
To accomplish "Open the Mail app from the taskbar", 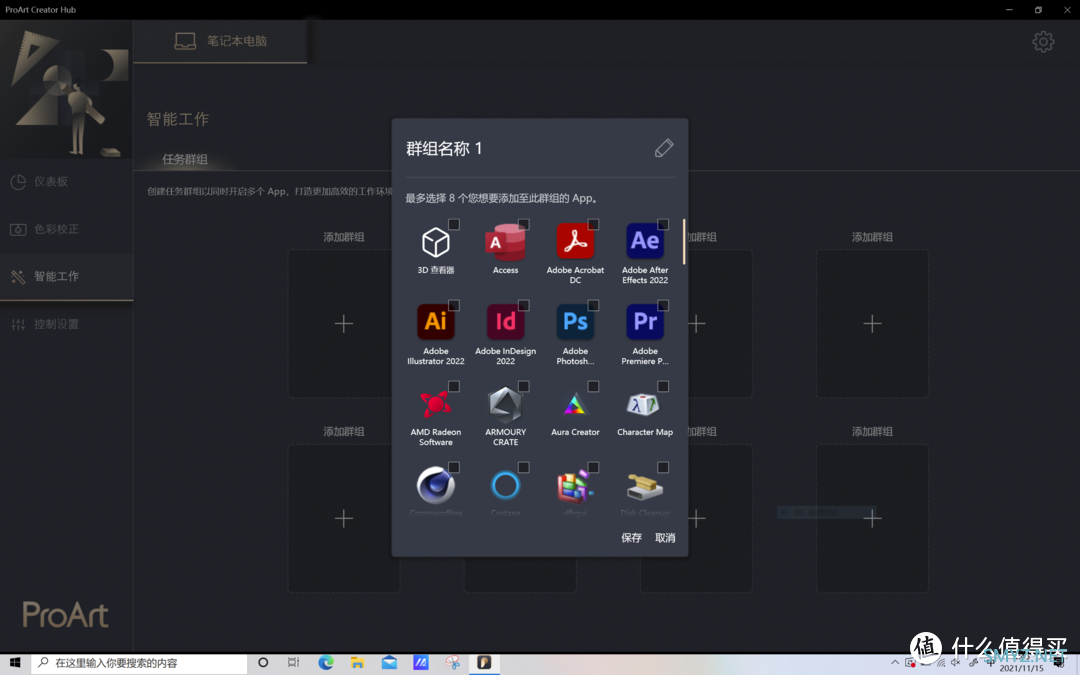I will 389,663.
